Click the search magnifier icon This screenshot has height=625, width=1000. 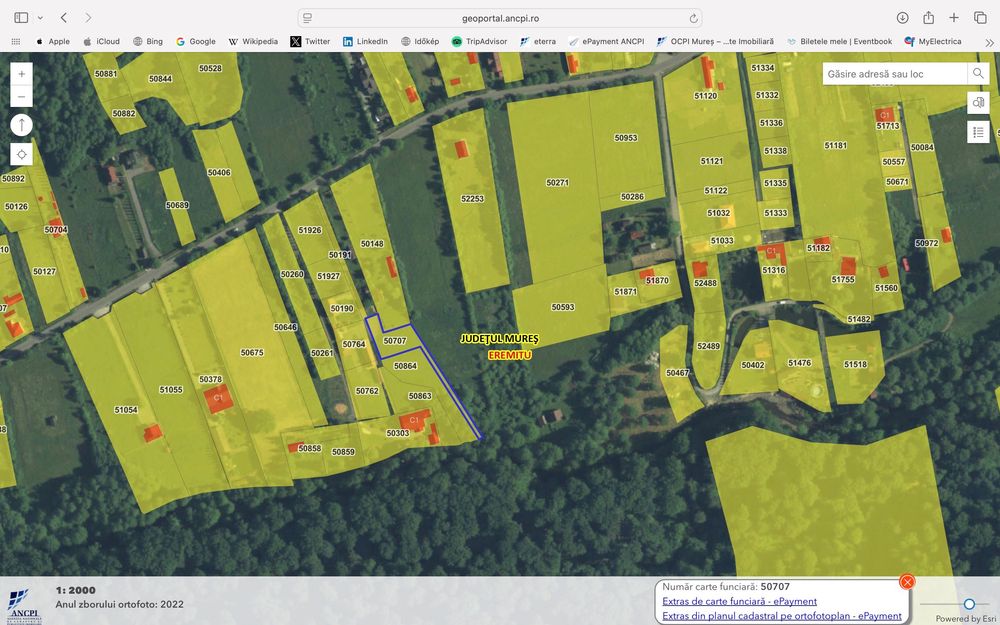coord(978,73)
